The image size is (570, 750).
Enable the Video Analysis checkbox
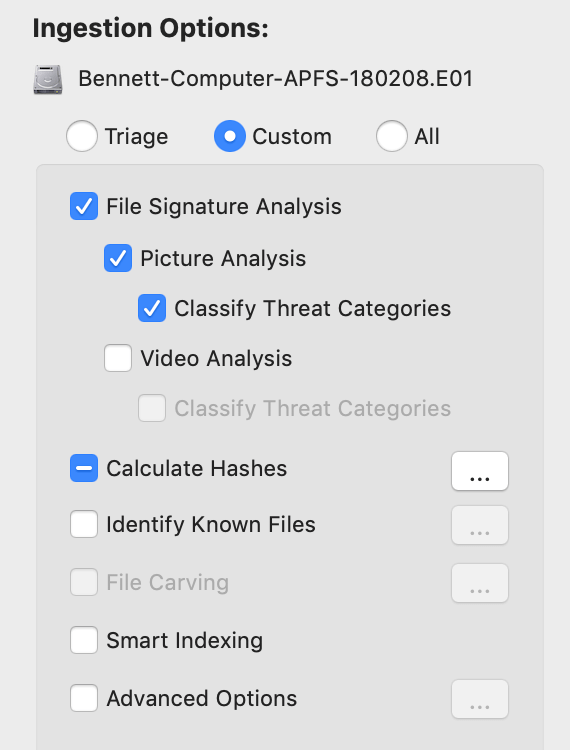pos(118,358)
